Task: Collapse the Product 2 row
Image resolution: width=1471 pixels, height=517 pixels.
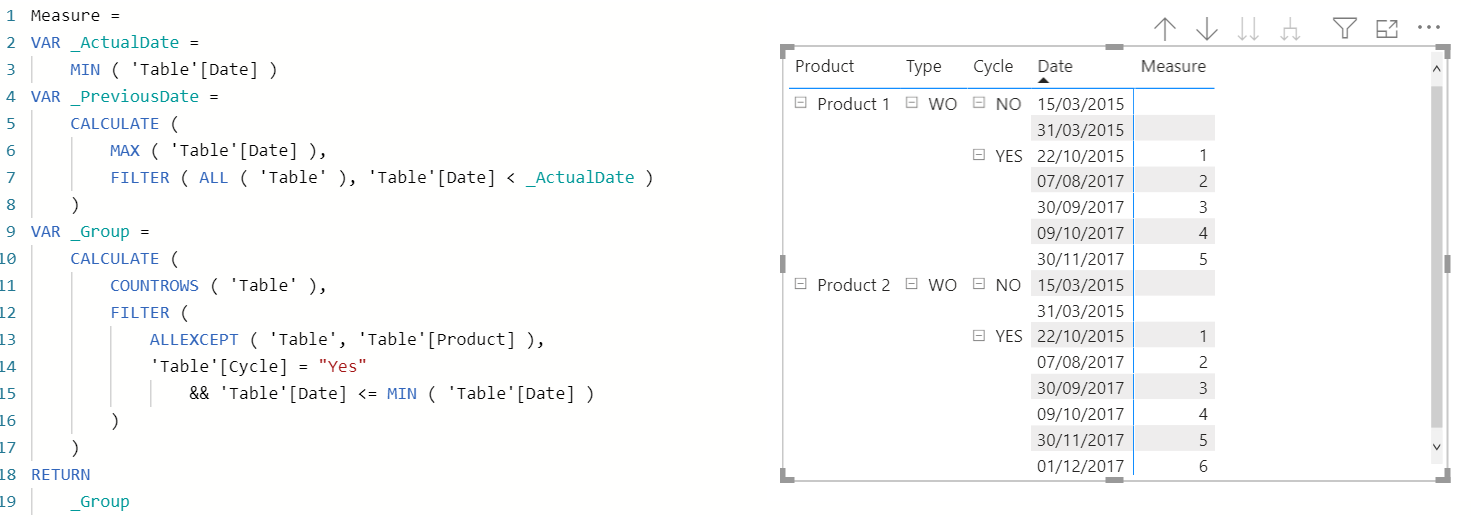Action: pos(800,284)
